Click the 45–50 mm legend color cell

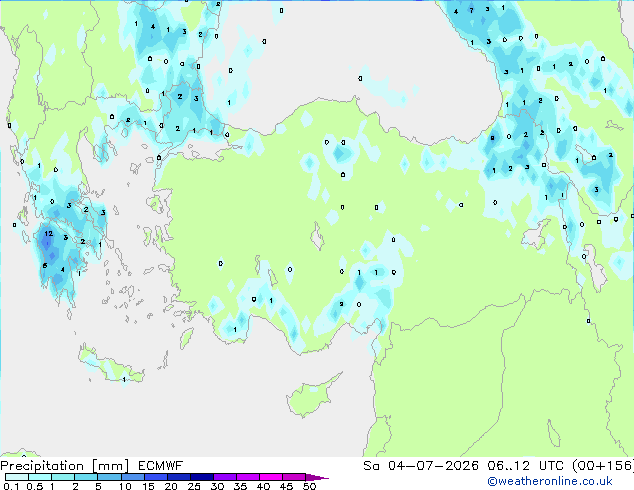coord(294,477)
